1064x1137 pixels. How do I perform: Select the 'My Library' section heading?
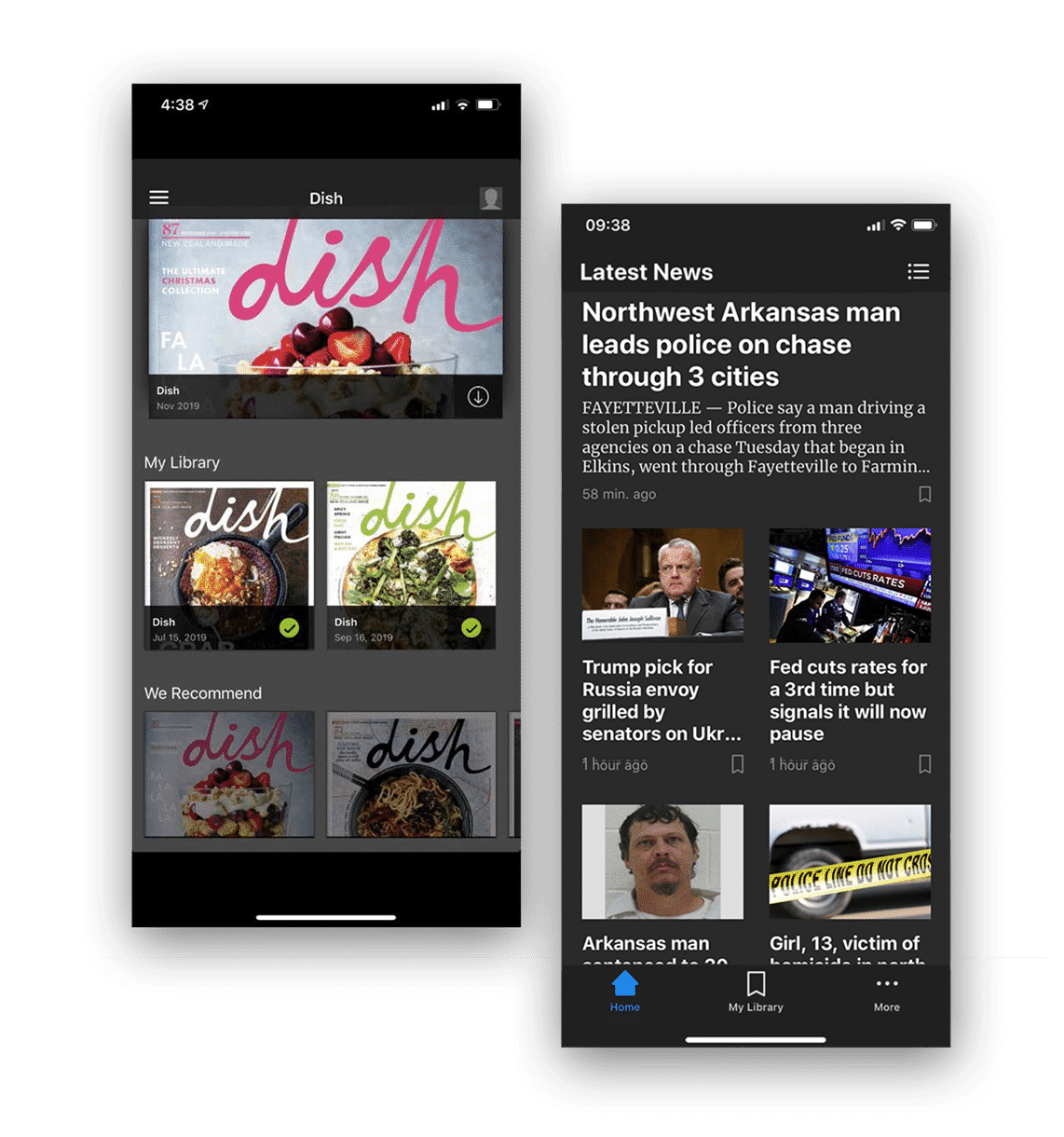(x=182, y=462)
